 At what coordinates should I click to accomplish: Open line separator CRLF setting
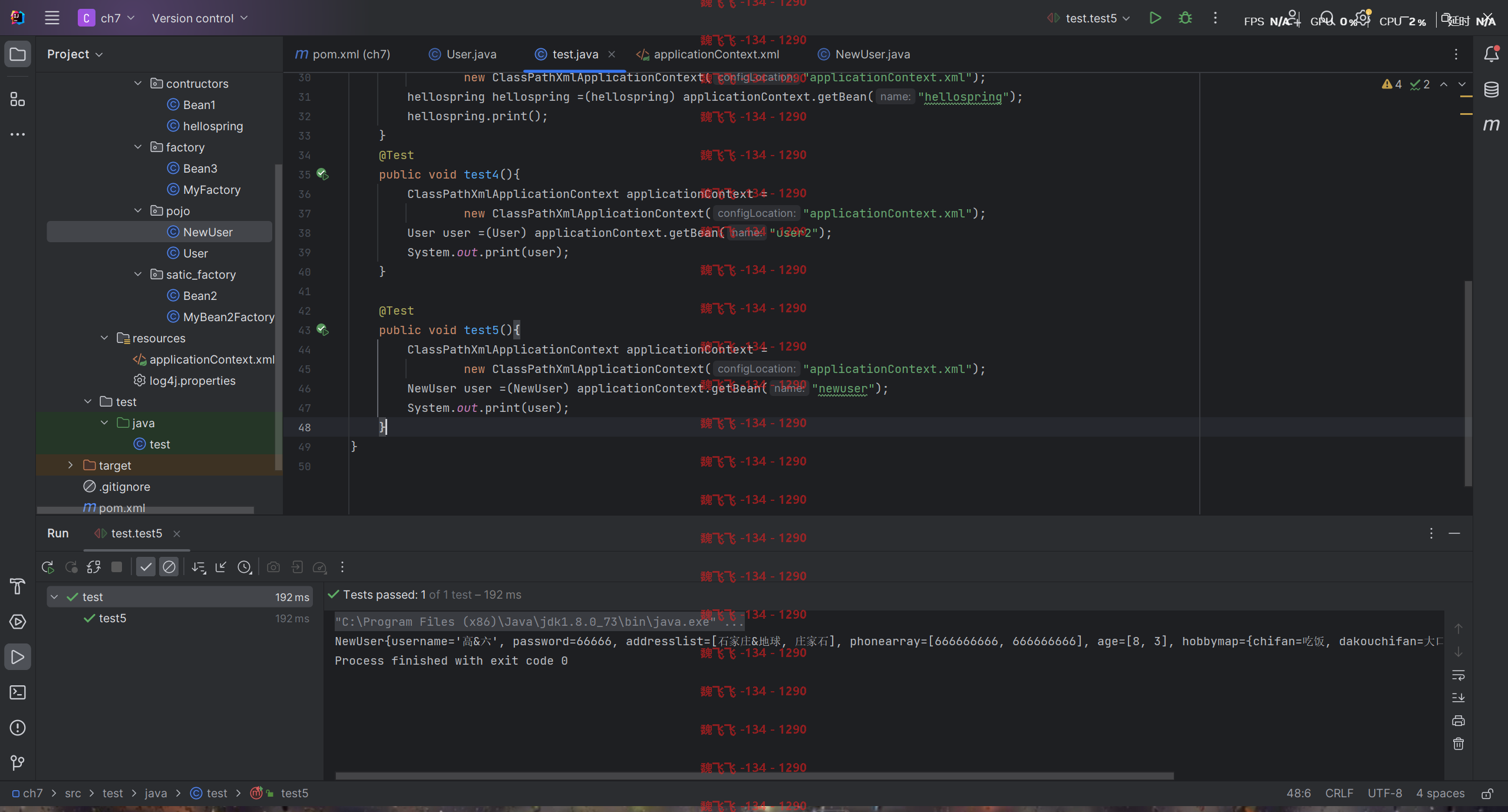(1339, 793)
